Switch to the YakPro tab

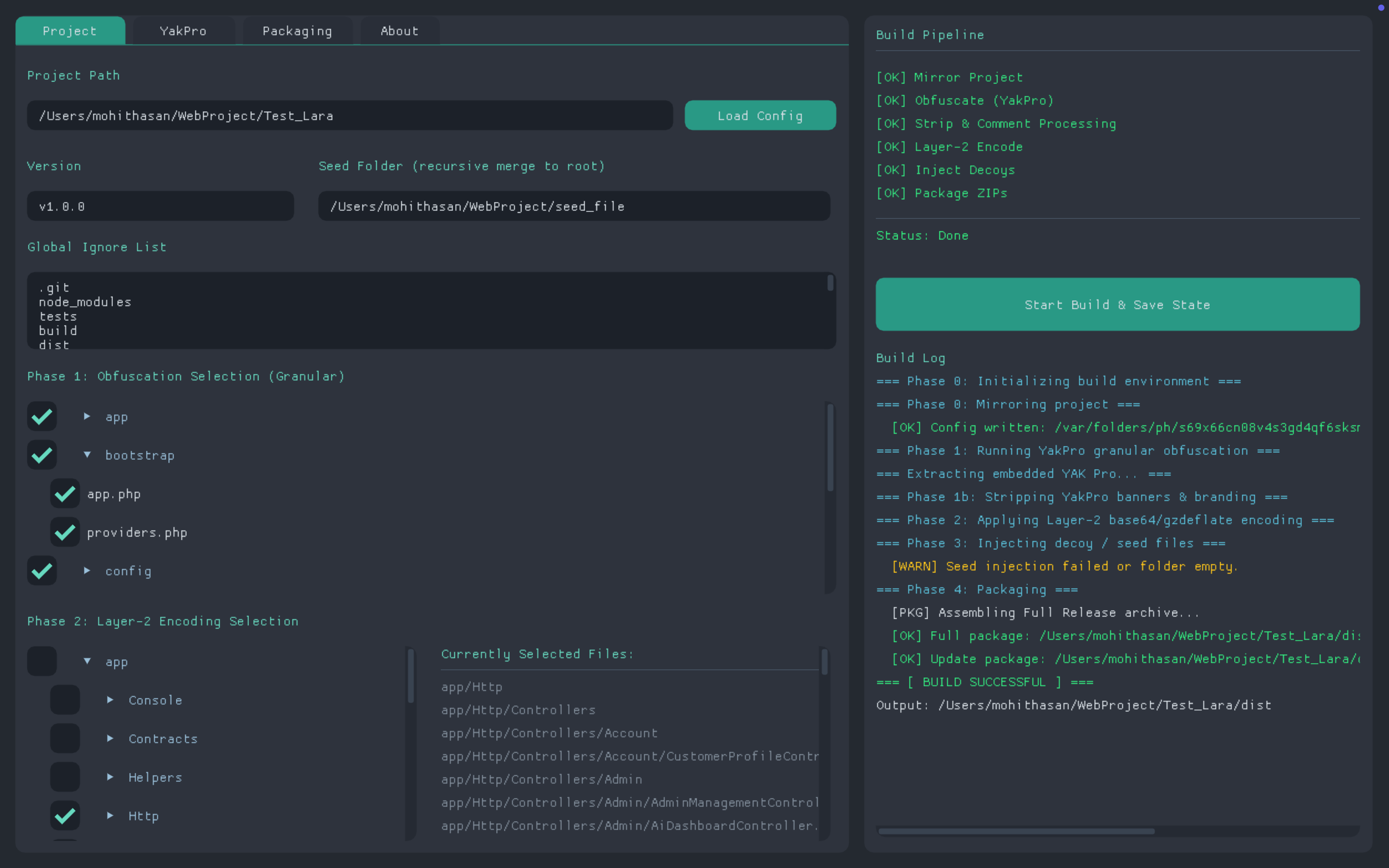(x=183, y=31)
